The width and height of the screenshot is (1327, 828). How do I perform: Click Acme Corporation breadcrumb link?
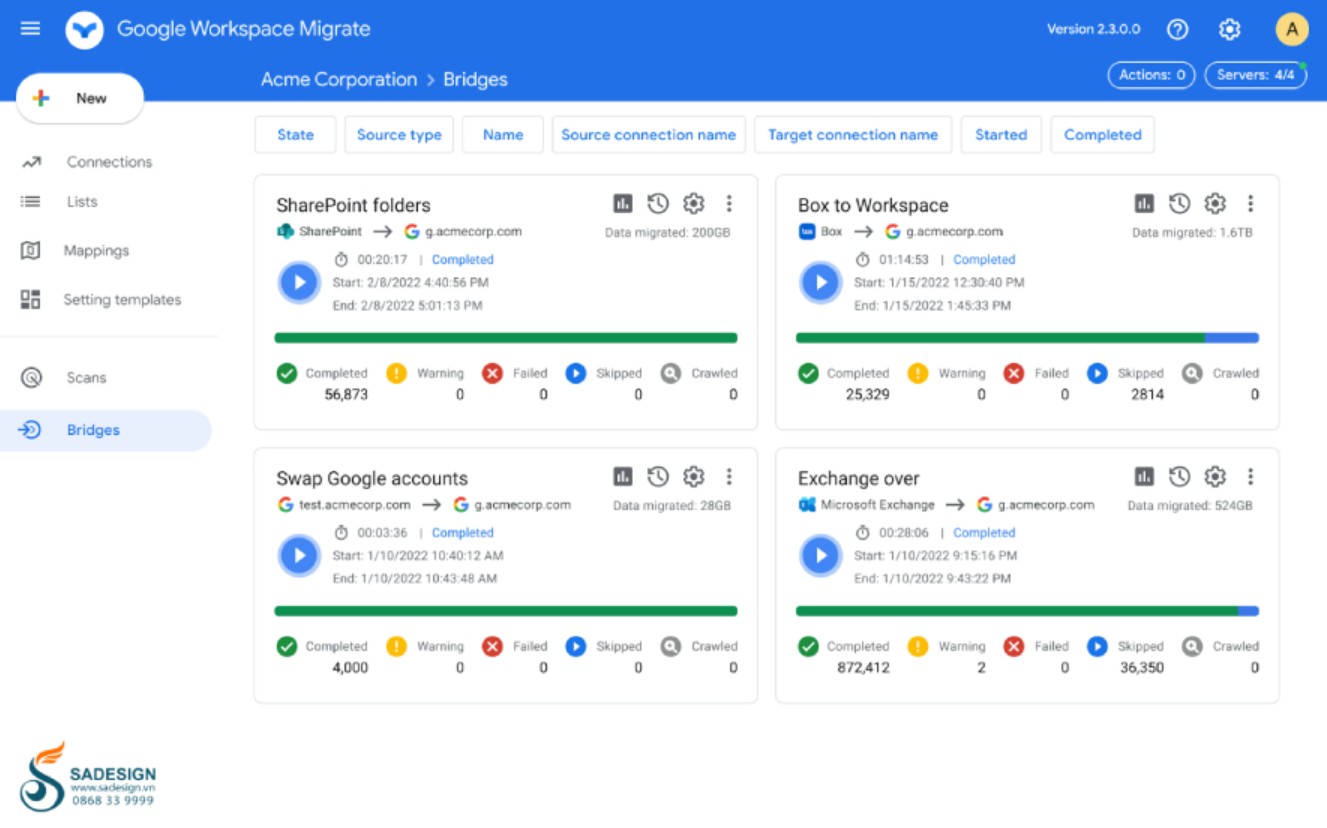339,80
